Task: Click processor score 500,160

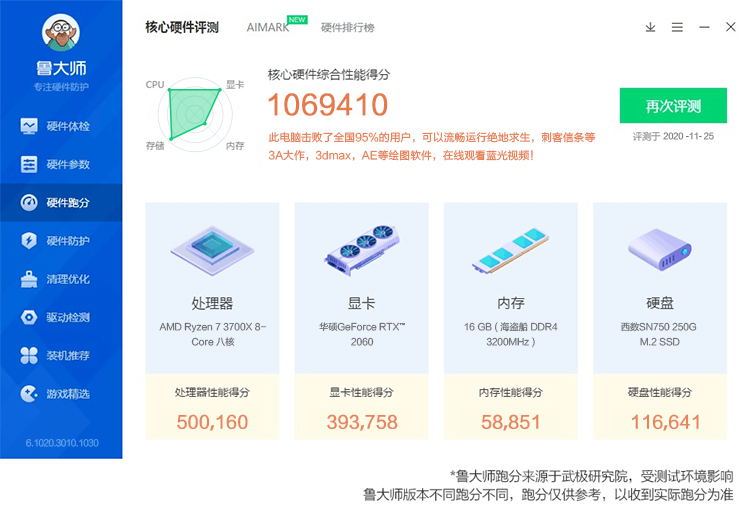Action: [212, 422]
